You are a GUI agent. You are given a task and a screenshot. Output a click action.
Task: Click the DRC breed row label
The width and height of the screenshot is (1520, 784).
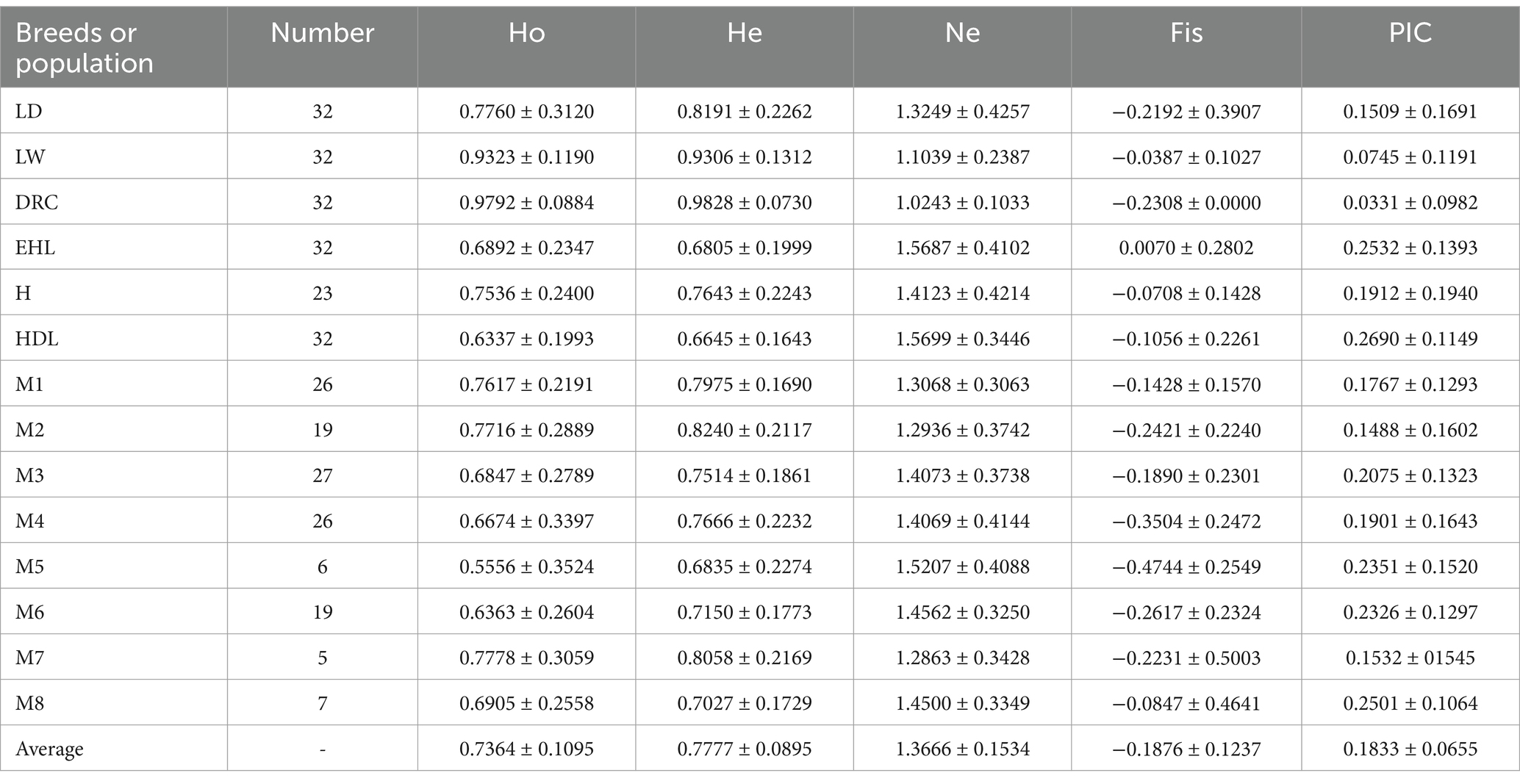click(35, 202)
